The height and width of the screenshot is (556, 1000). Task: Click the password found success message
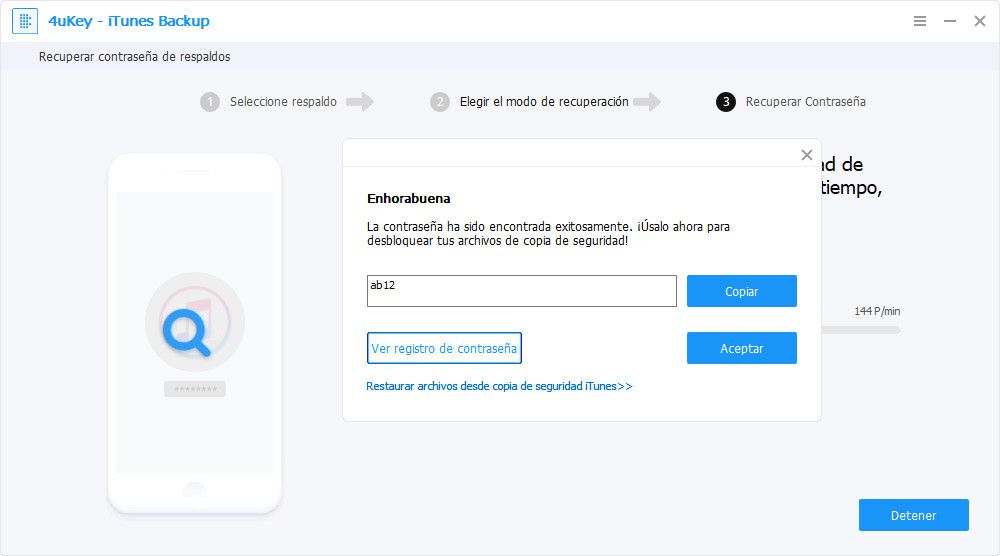[548, 233]
